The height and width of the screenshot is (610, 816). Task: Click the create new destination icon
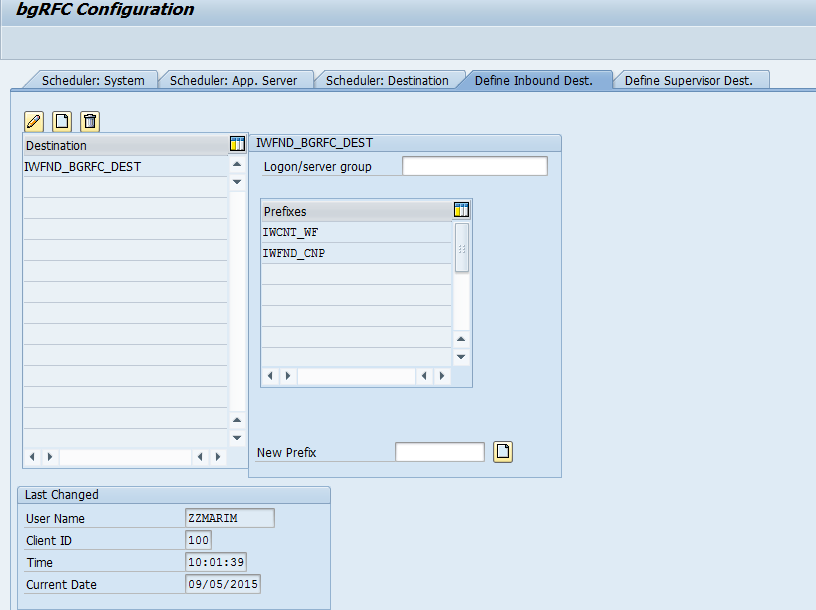pyautogui.click(x=62, y=121)
